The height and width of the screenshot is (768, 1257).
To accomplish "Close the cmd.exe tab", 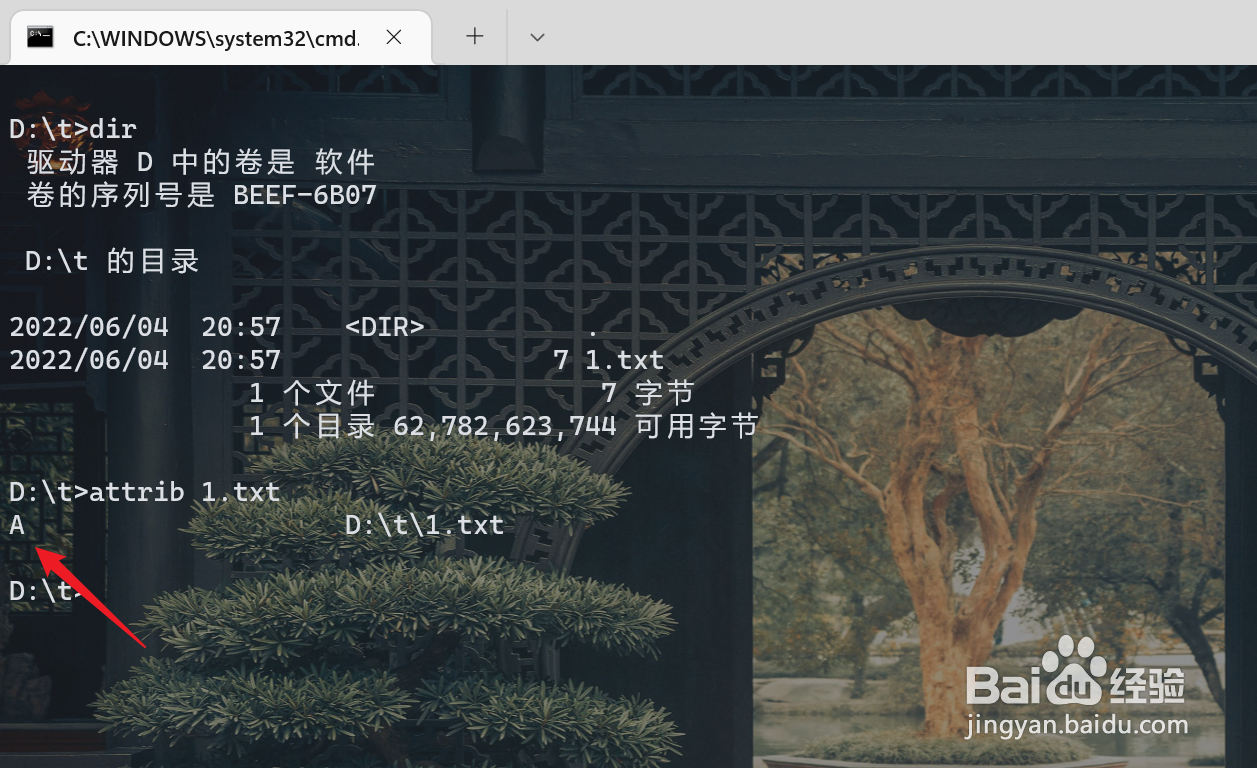I will tap(394, 37).
